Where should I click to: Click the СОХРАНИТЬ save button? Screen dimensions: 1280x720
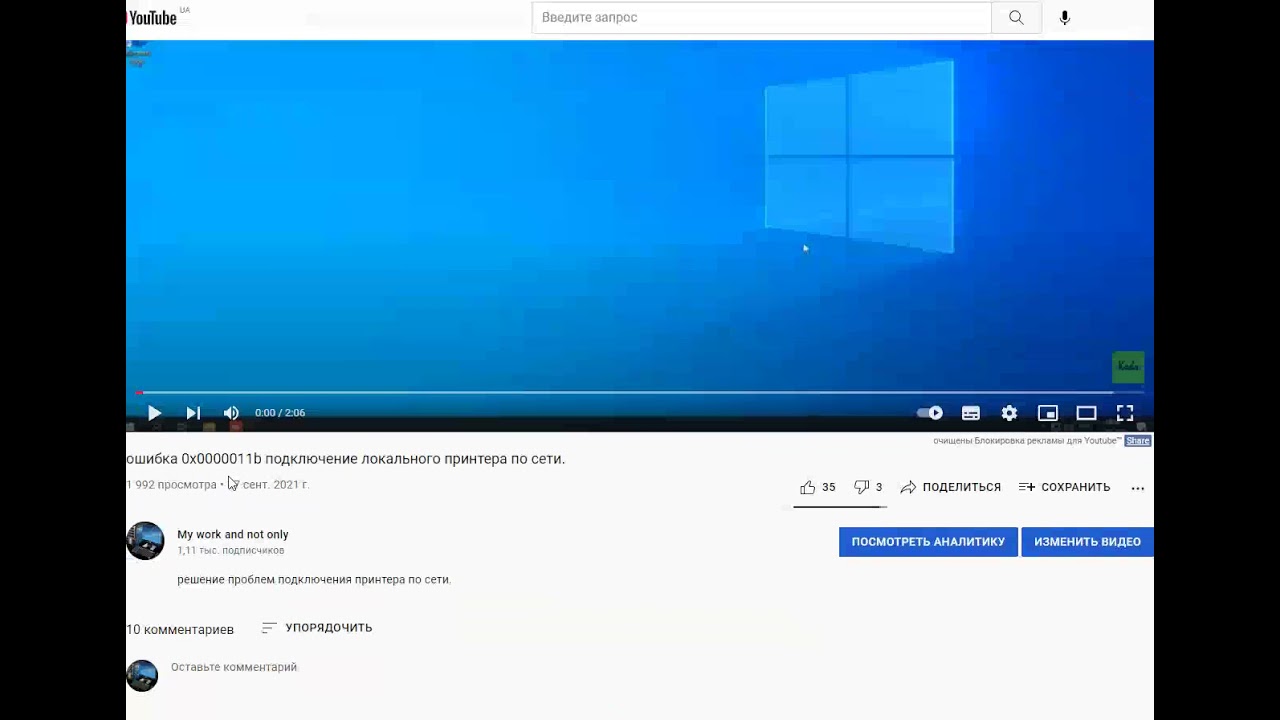1064,487
